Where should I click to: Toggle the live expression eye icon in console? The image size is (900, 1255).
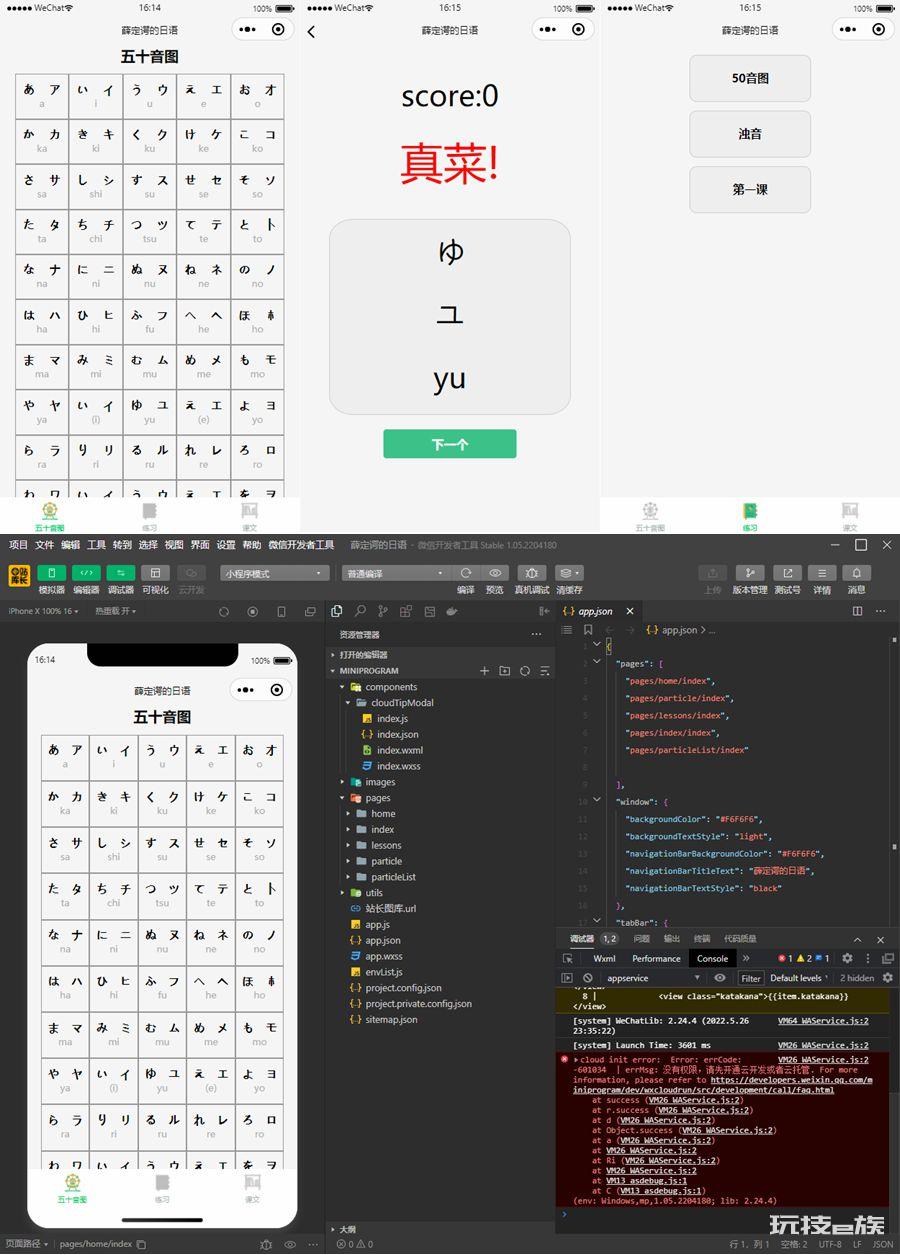pos(720,978)
